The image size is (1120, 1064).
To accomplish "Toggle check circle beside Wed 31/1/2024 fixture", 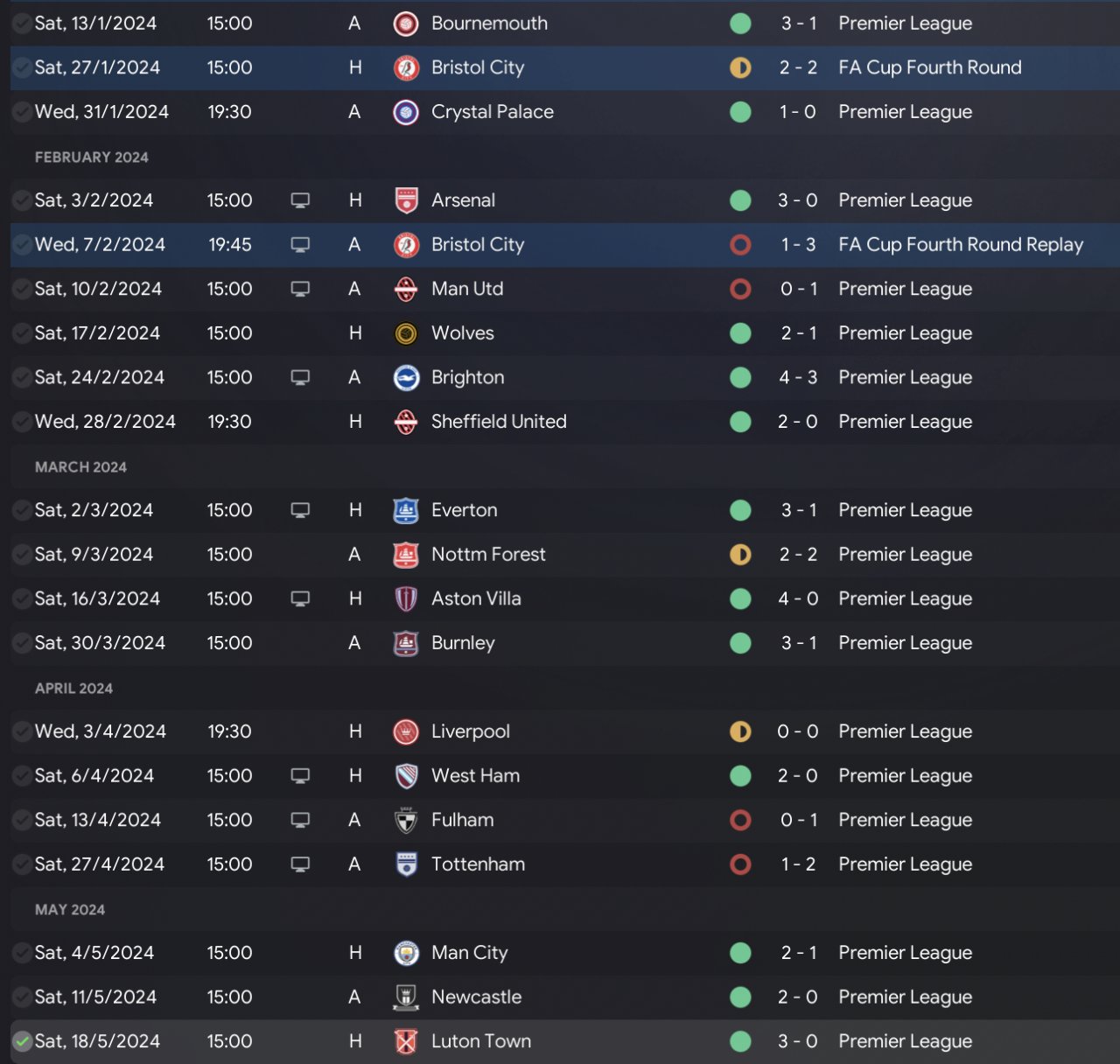I will coord(22,113).
